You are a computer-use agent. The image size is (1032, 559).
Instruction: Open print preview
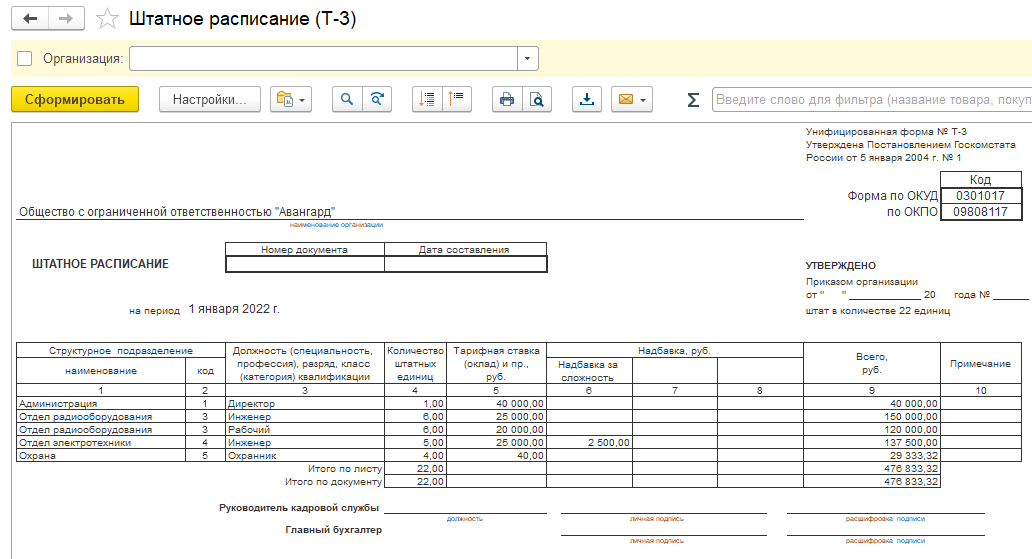pyautogui.click(x=537, y=99)
